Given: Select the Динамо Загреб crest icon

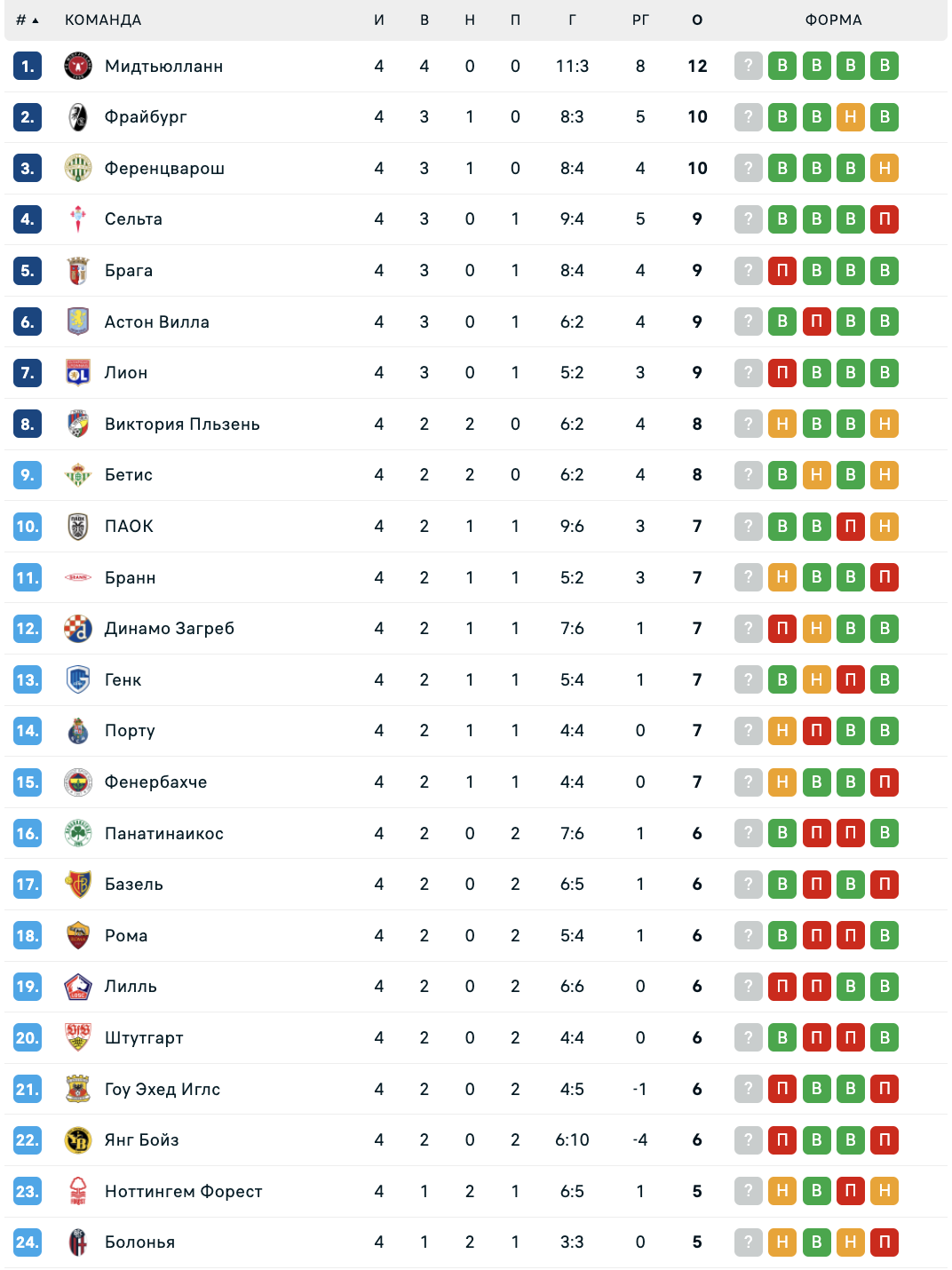Looking at the screenshot, I should [78, 629].
